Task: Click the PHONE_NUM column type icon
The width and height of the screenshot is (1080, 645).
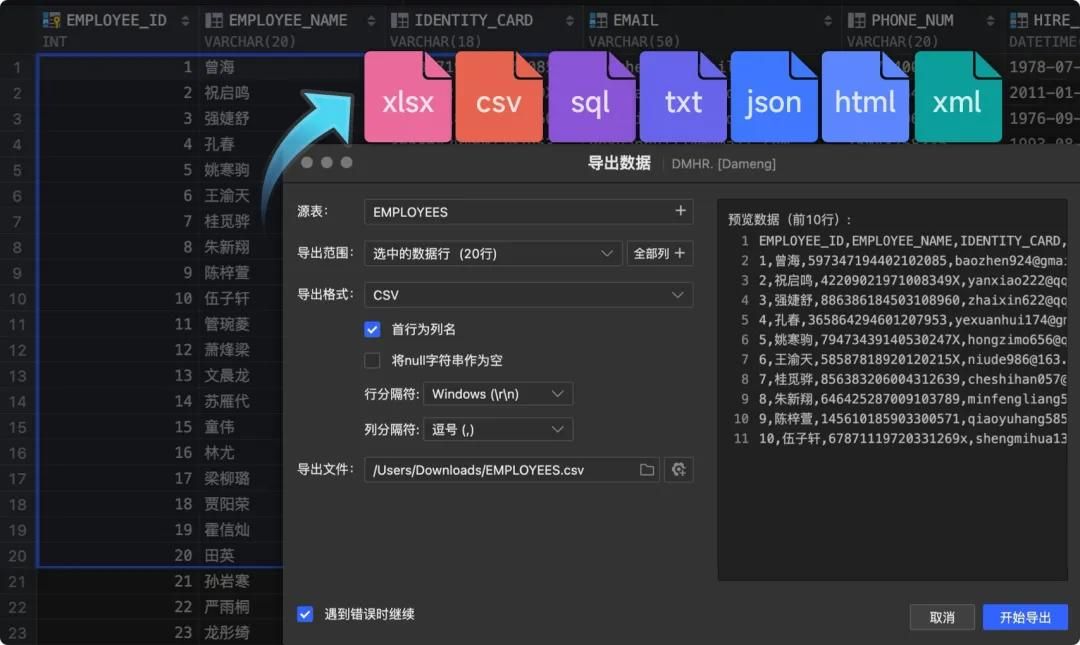Action: point(856,21)
